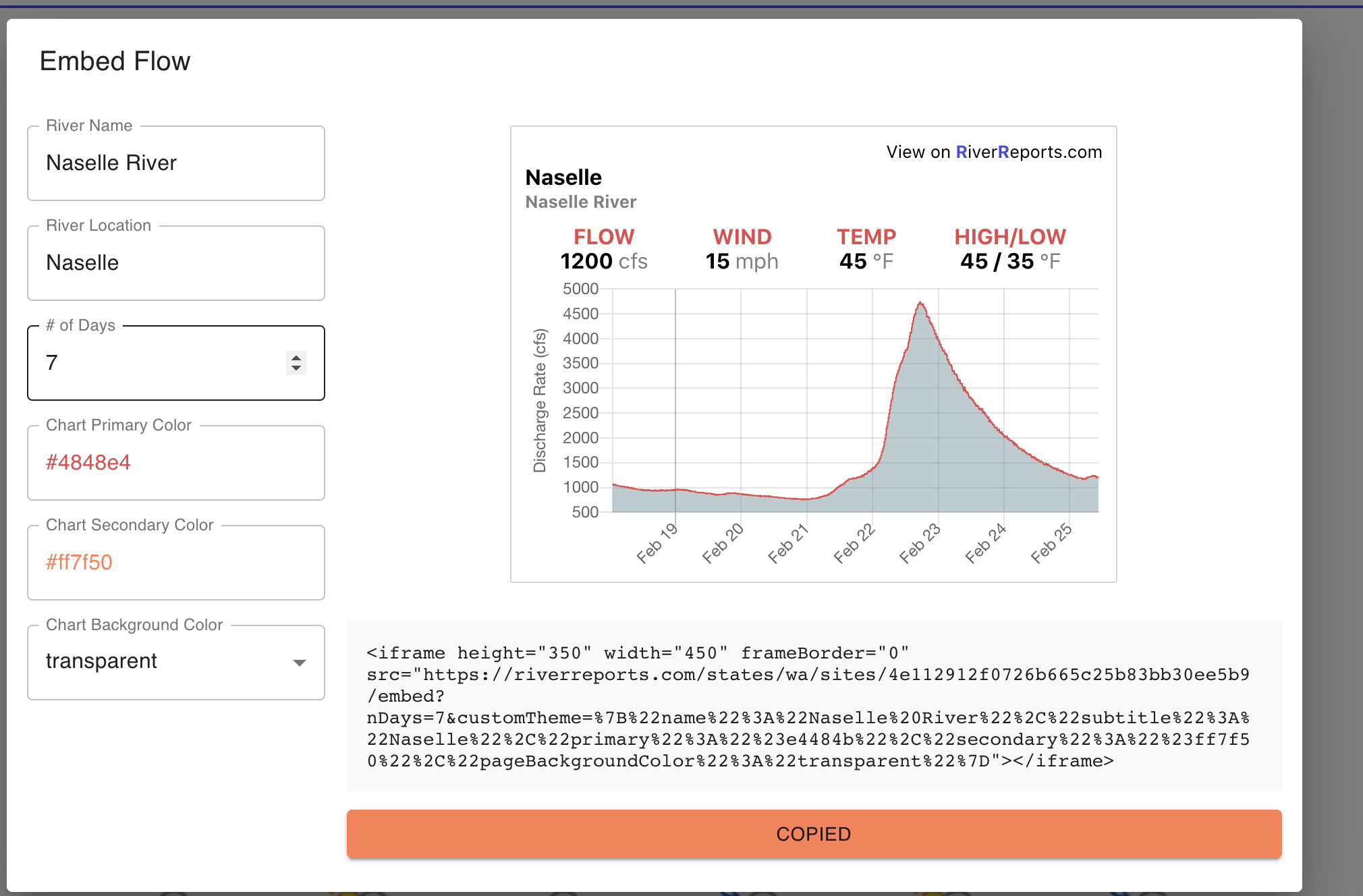Click the Chart Primary Color field
The width and height of the screenshot is (1363, 896).
(175, 463)
